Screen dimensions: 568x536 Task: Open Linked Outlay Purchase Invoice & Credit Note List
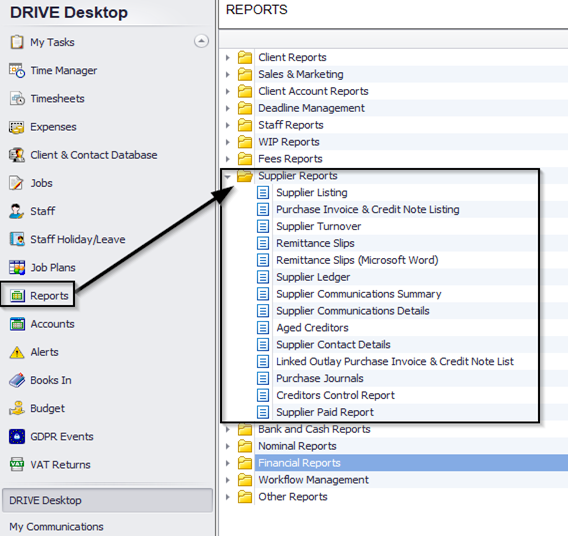pyautogui.click(x=395, y=361)
